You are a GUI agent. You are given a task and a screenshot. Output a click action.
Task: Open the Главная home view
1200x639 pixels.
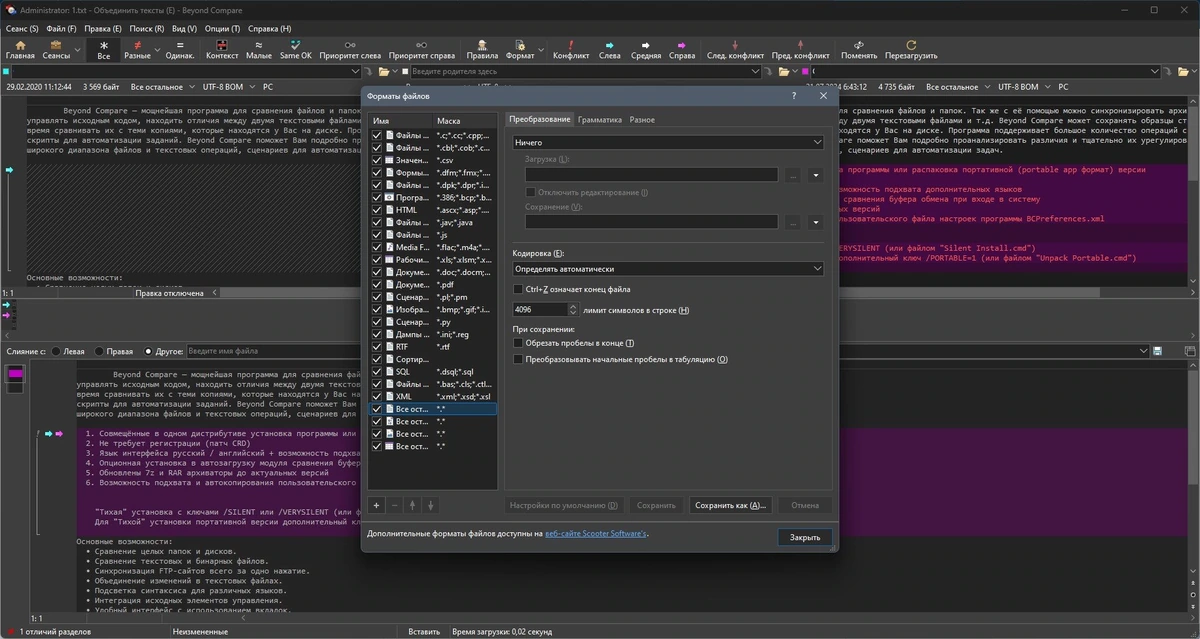click(x=20, y=50)
